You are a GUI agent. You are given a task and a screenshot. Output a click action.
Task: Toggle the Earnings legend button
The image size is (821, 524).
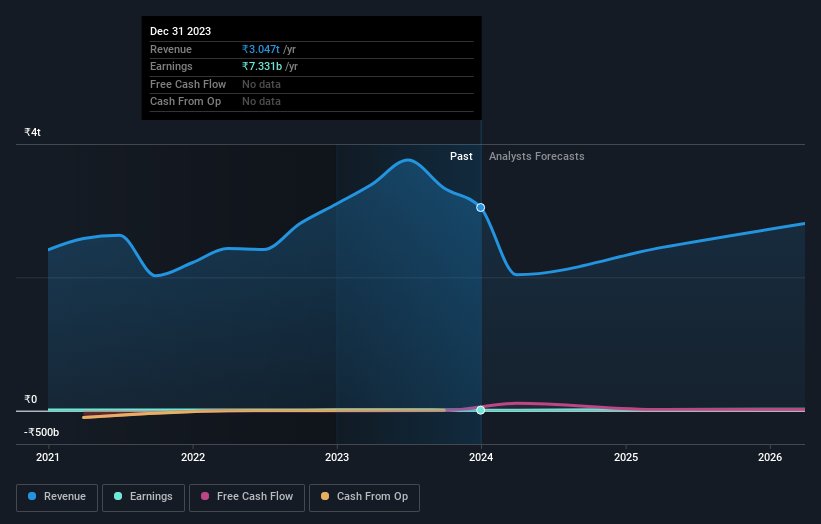(x=143, y=497)
